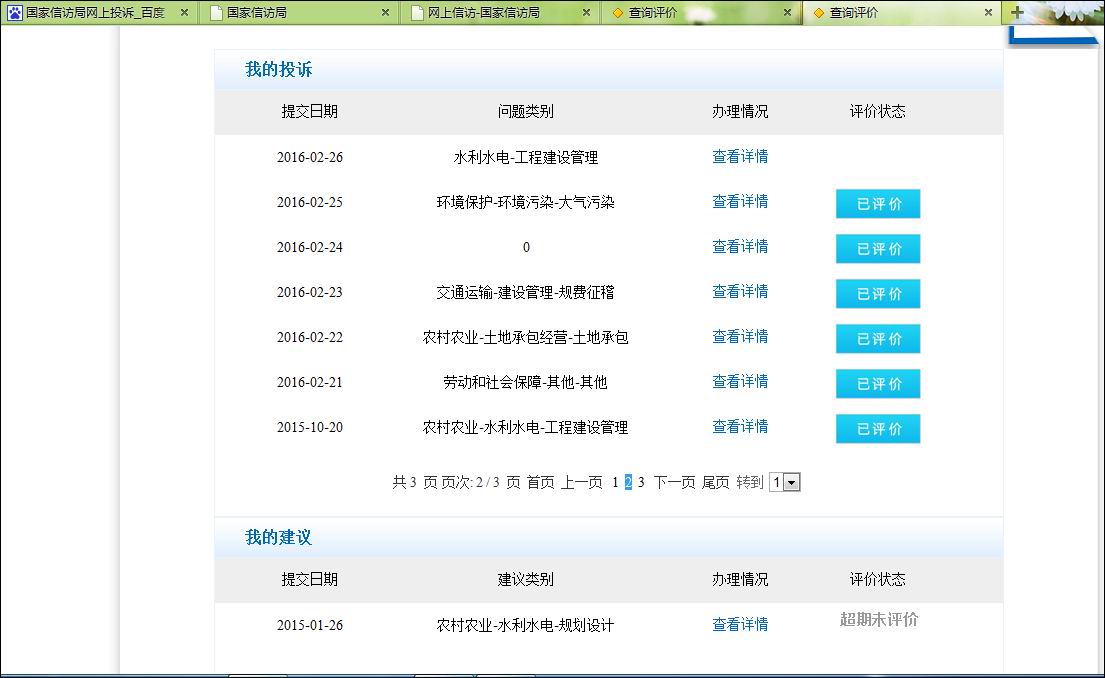Image resolution: width=1105 pixels, height=678 pixels.
Task: Click the 已评价 button for 2015-10-20
Action: pos(877,428)
